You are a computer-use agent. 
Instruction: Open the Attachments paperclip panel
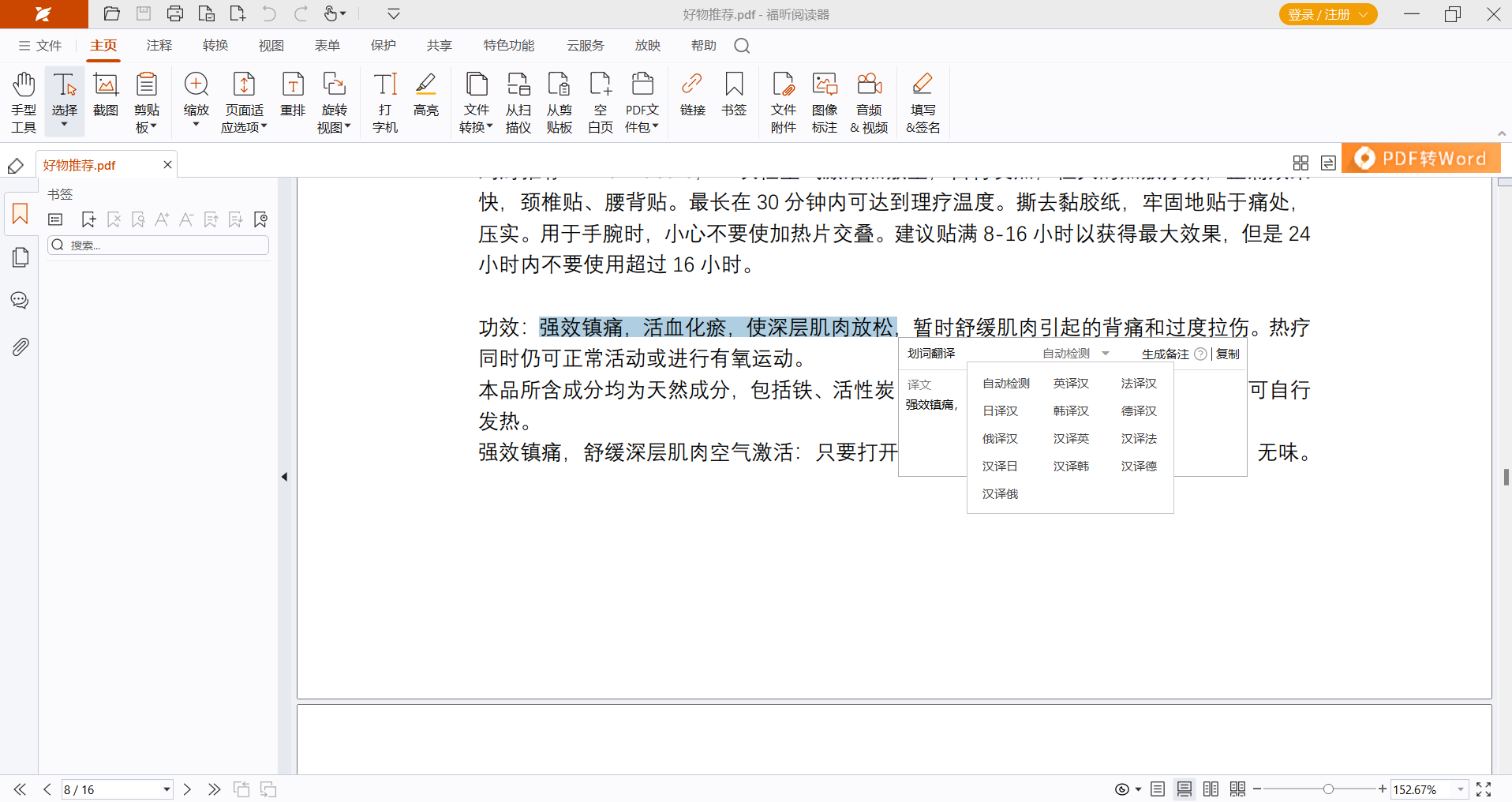20,347
